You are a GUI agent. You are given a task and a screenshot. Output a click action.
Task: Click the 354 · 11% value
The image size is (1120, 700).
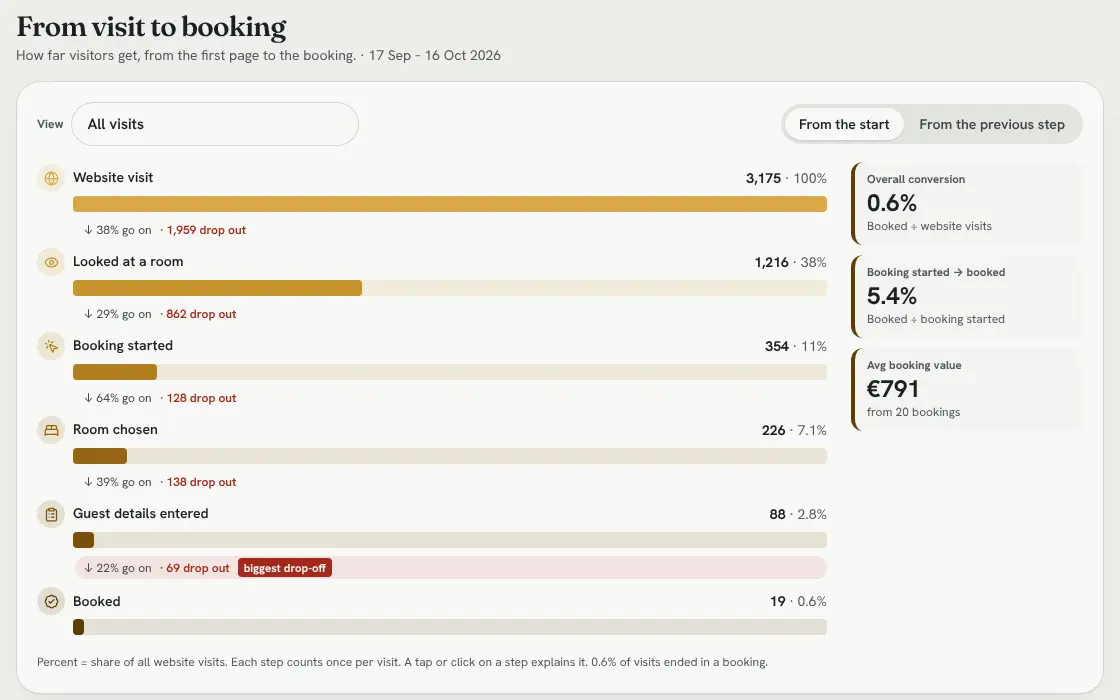[x=796, y=346]
